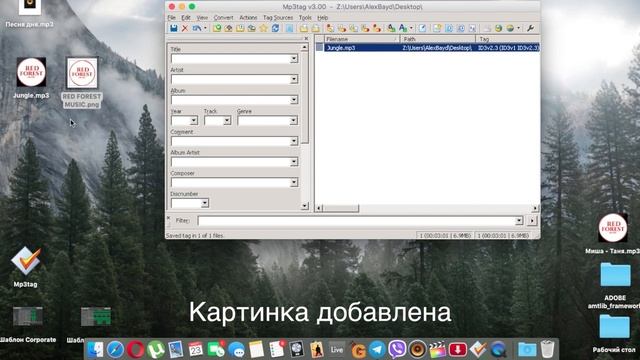Open the Actions menu

pos(248,18)
